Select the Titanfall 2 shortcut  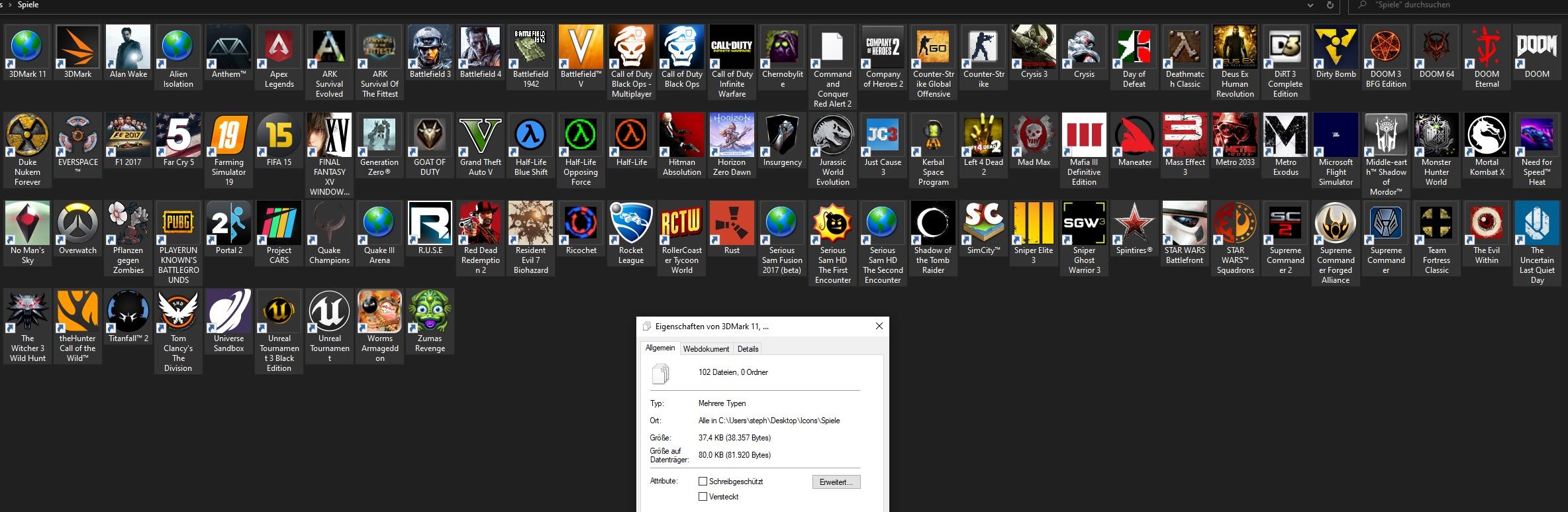pyautogui.click(x=128, y=317)
